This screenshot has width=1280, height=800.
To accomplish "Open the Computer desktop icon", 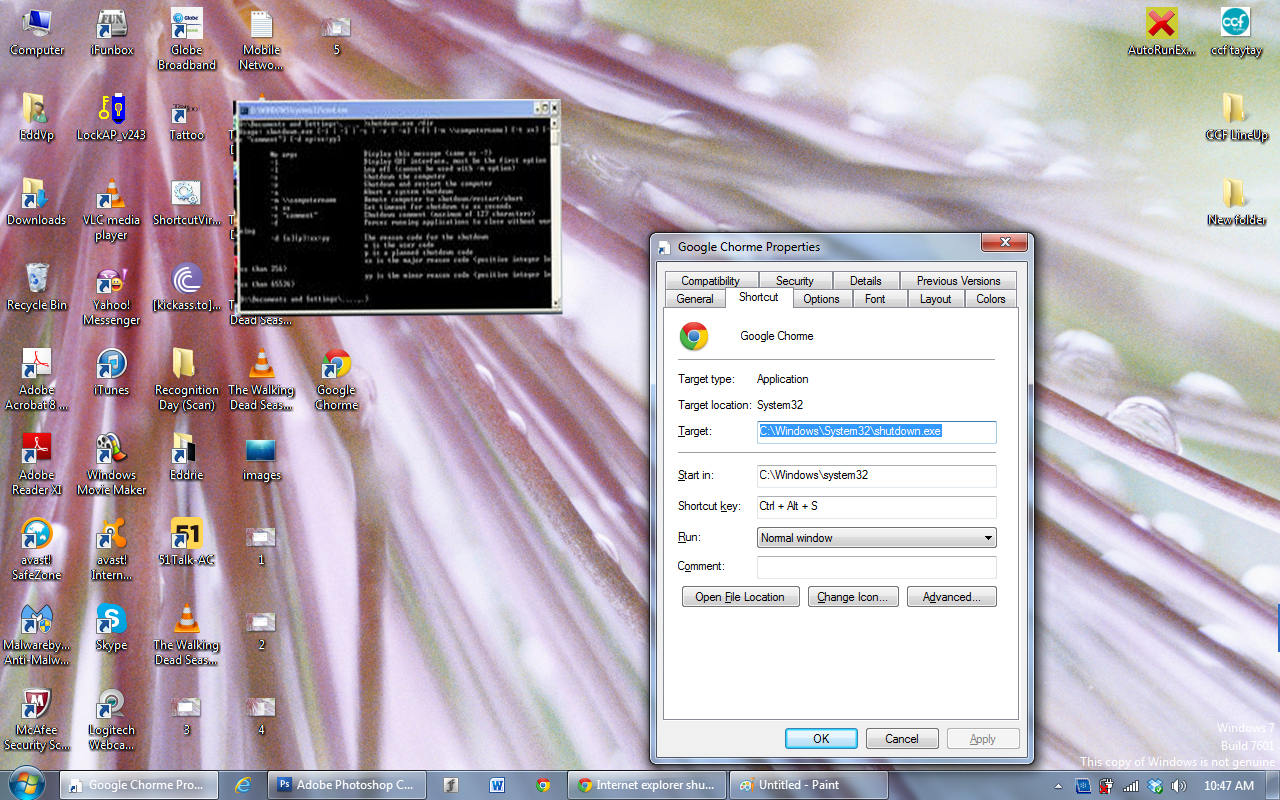I will 37,32.
